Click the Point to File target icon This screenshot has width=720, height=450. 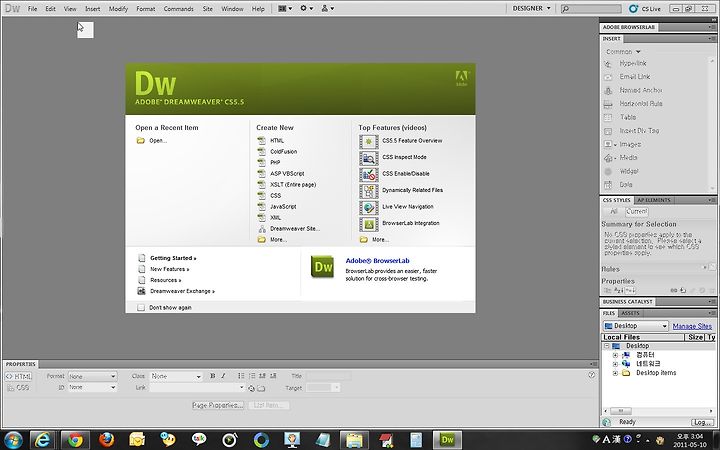251,388
